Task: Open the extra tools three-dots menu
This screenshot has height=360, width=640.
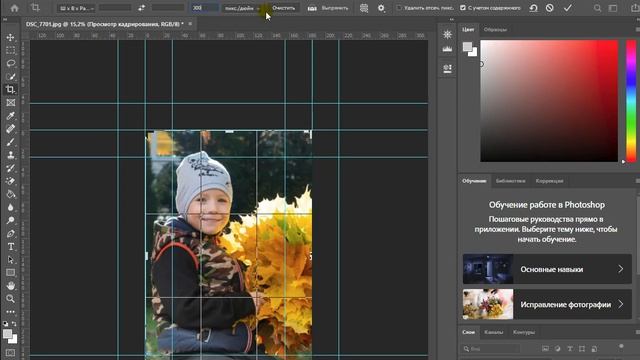Action: click(x=11, y=312)
